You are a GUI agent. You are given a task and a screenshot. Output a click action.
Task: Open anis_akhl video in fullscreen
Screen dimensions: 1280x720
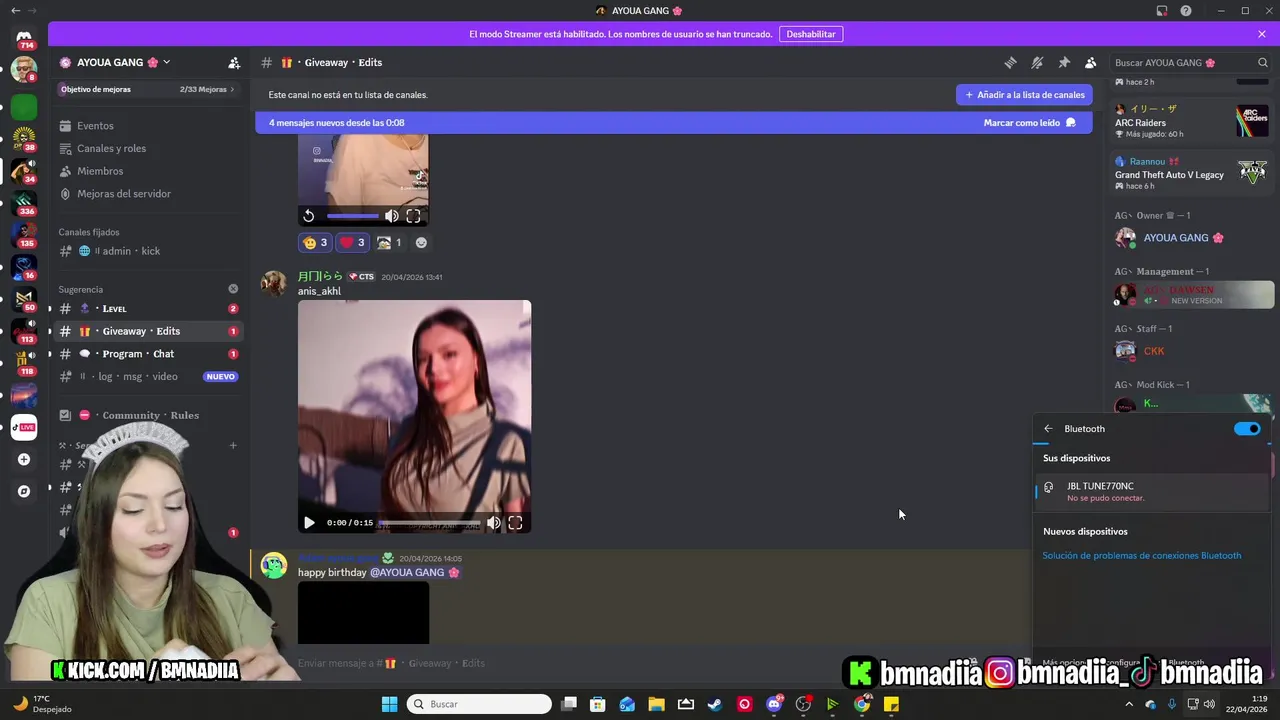pos(515,522)
